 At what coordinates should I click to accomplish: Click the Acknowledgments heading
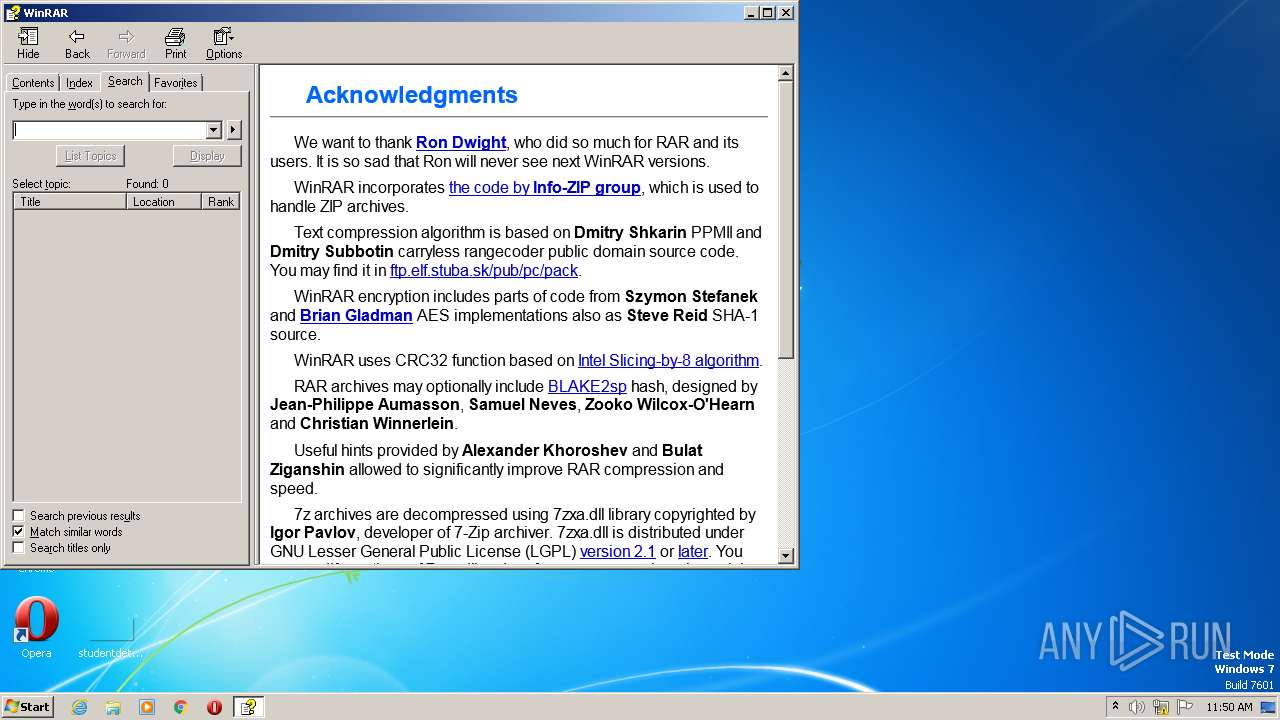[x=411, y=95]
